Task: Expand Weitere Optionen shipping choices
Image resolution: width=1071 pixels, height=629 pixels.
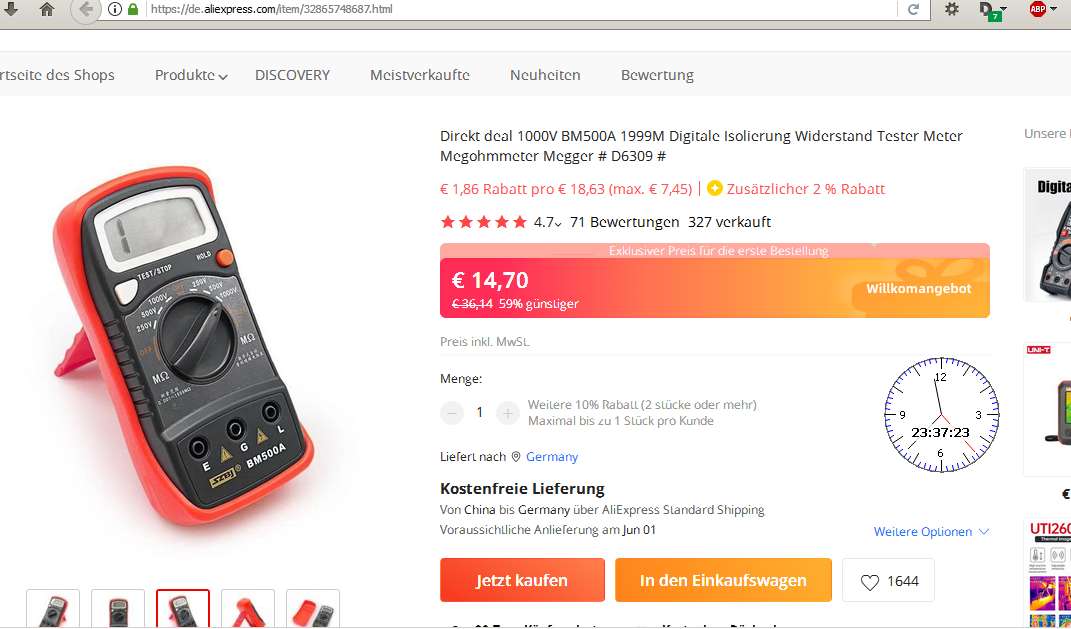Action: click(931, 531)
